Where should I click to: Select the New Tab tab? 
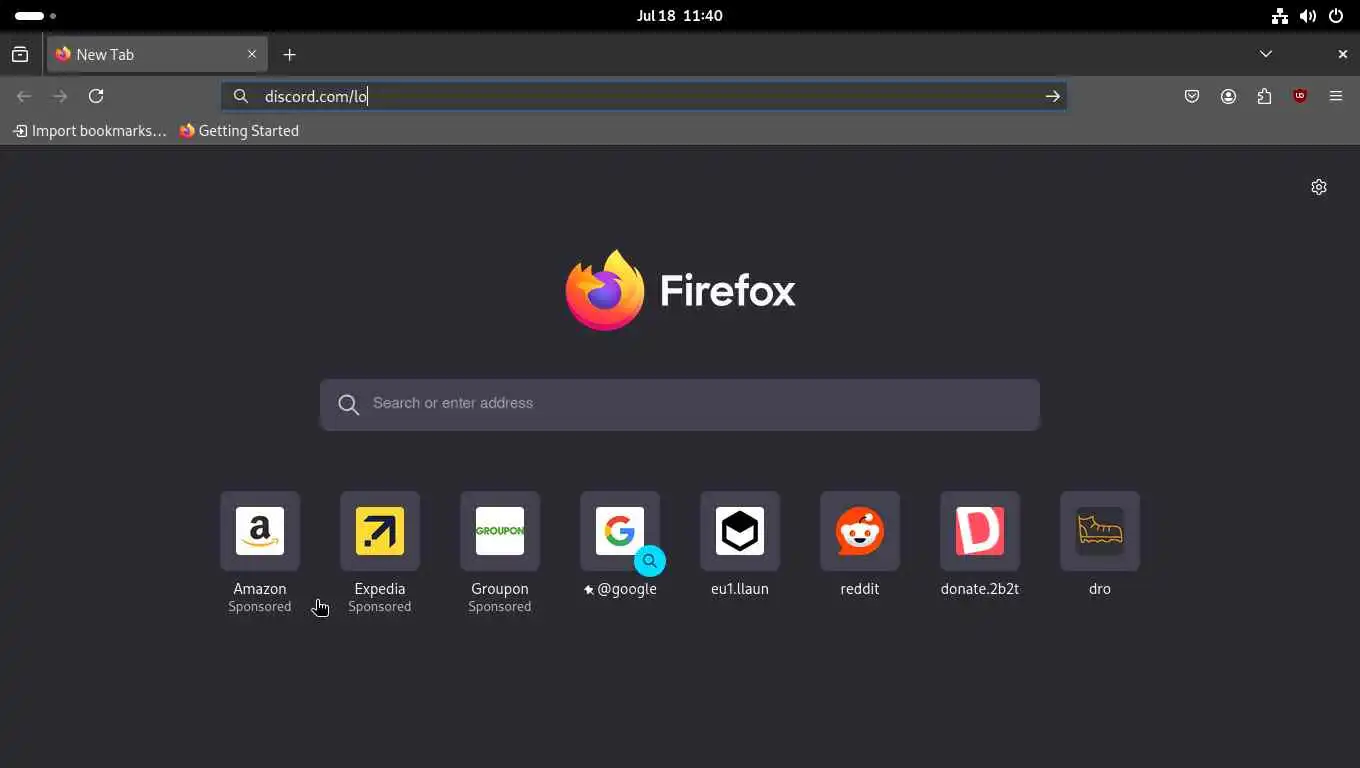(157, 54)
